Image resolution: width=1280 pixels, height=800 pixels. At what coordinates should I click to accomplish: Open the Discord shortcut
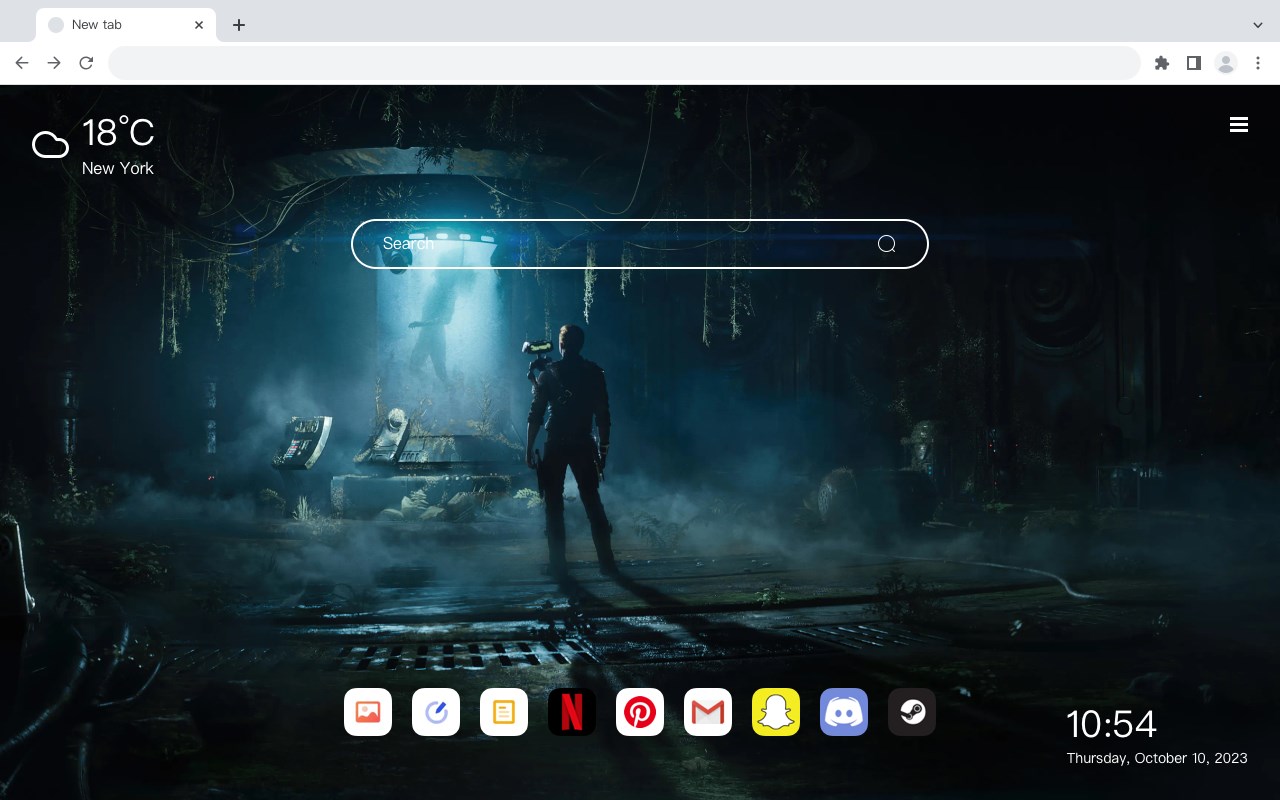(x=844, y=712)
